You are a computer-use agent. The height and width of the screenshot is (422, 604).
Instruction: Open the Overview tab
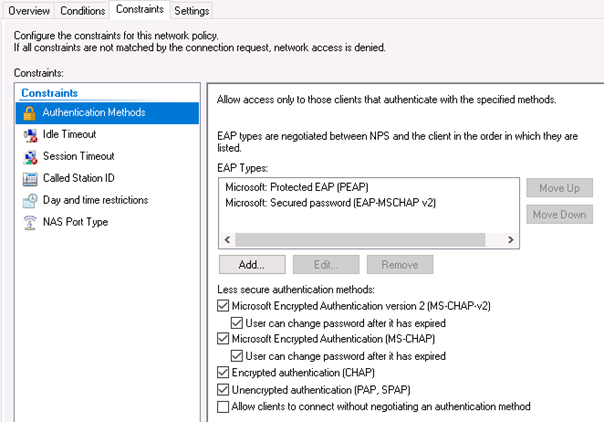pos(29,11)
